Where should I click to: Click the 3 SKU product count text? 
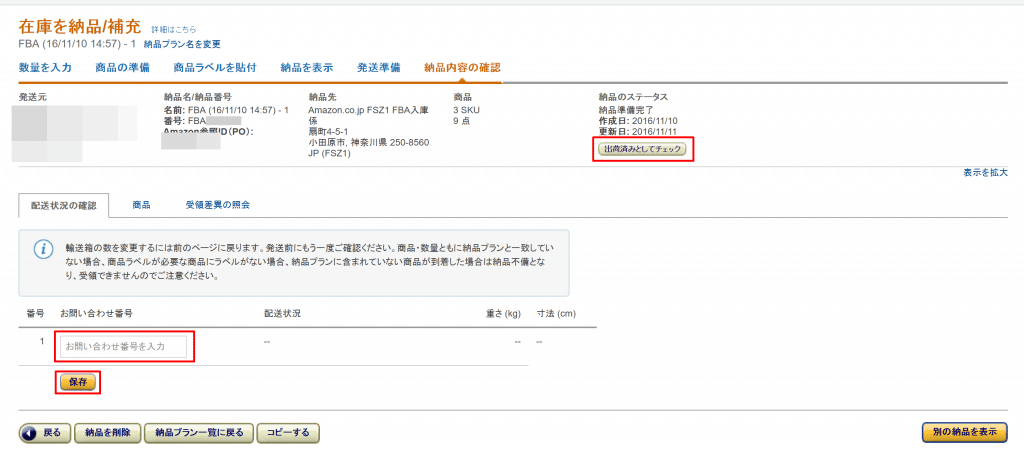466,110
